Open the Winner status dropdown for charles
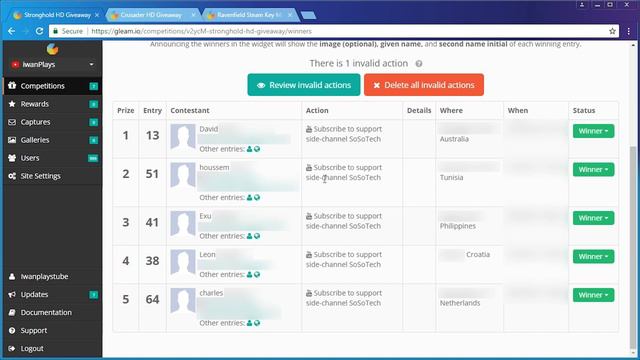This screenshot has width=640, height=360. click(x=593, y=295)
